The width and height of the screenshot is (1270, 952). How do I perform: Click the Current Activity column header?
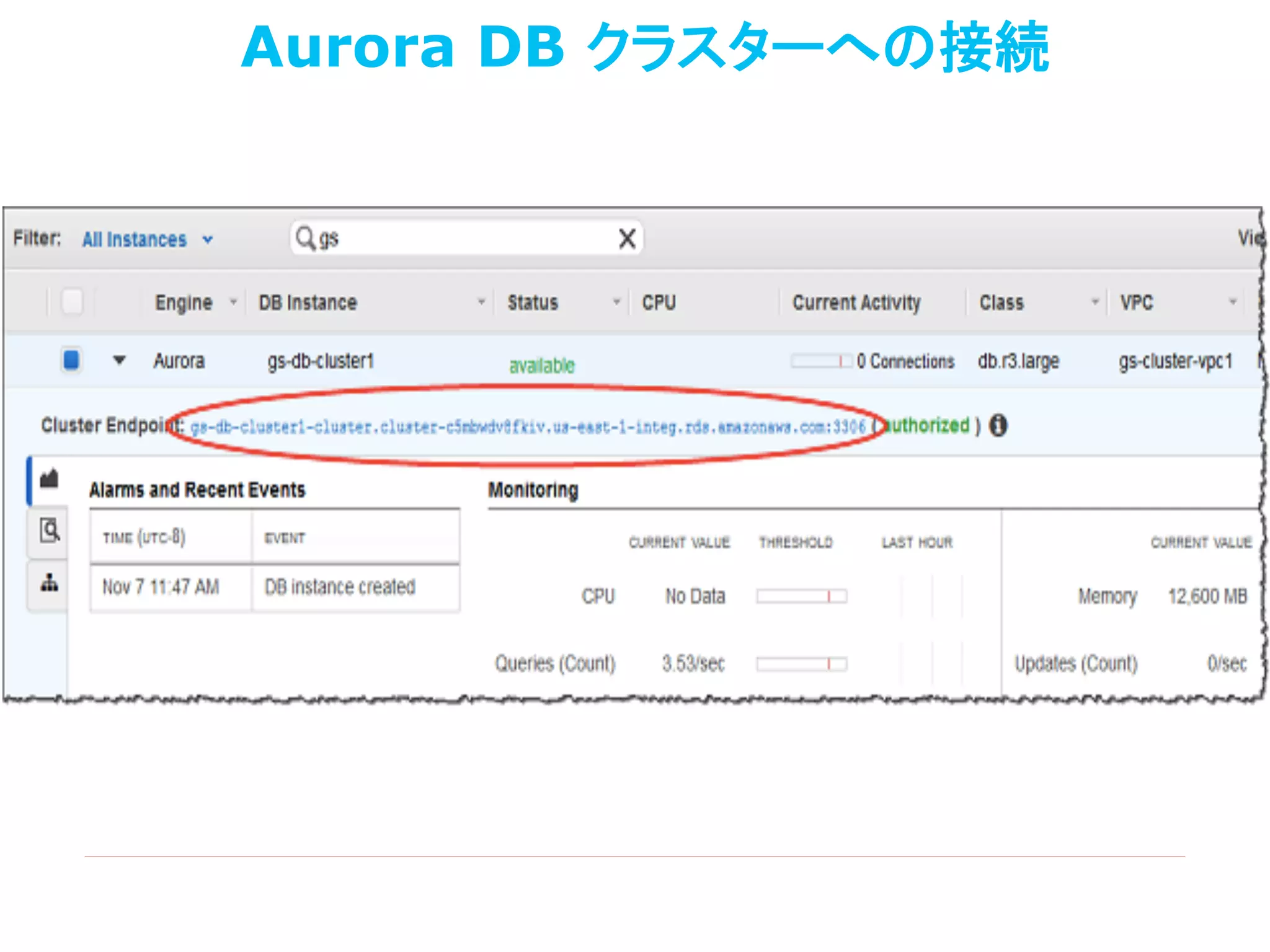[856, 302]
